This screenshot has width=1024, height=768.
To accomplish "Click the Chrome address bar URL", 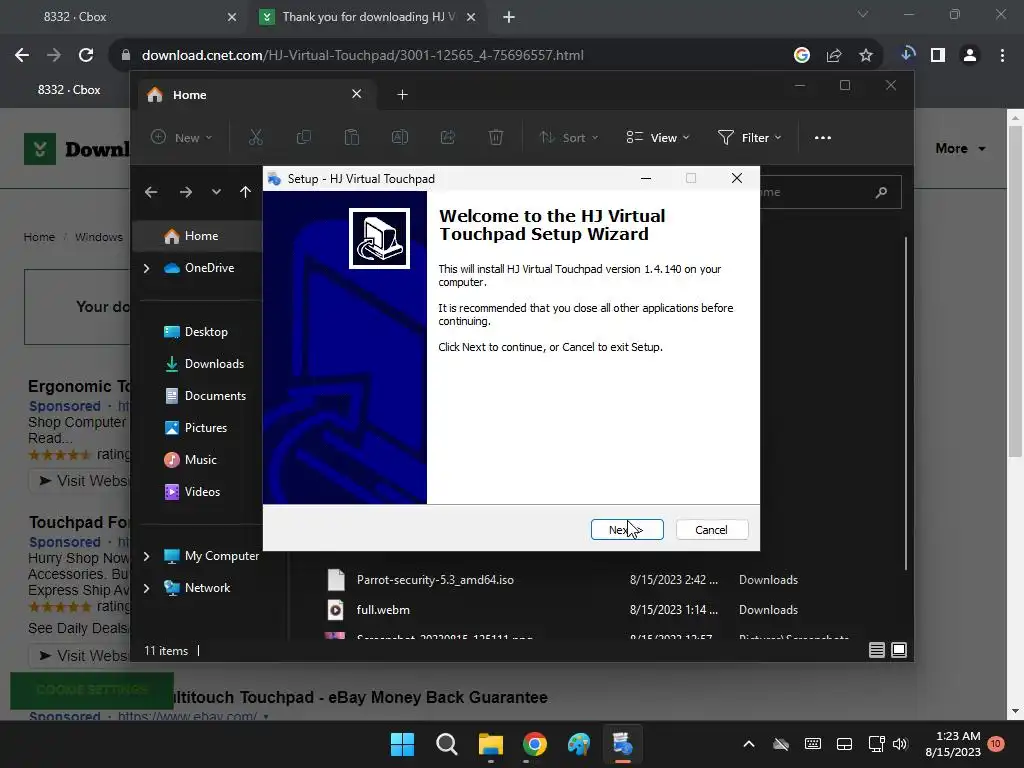I will [x=362, y=56].
